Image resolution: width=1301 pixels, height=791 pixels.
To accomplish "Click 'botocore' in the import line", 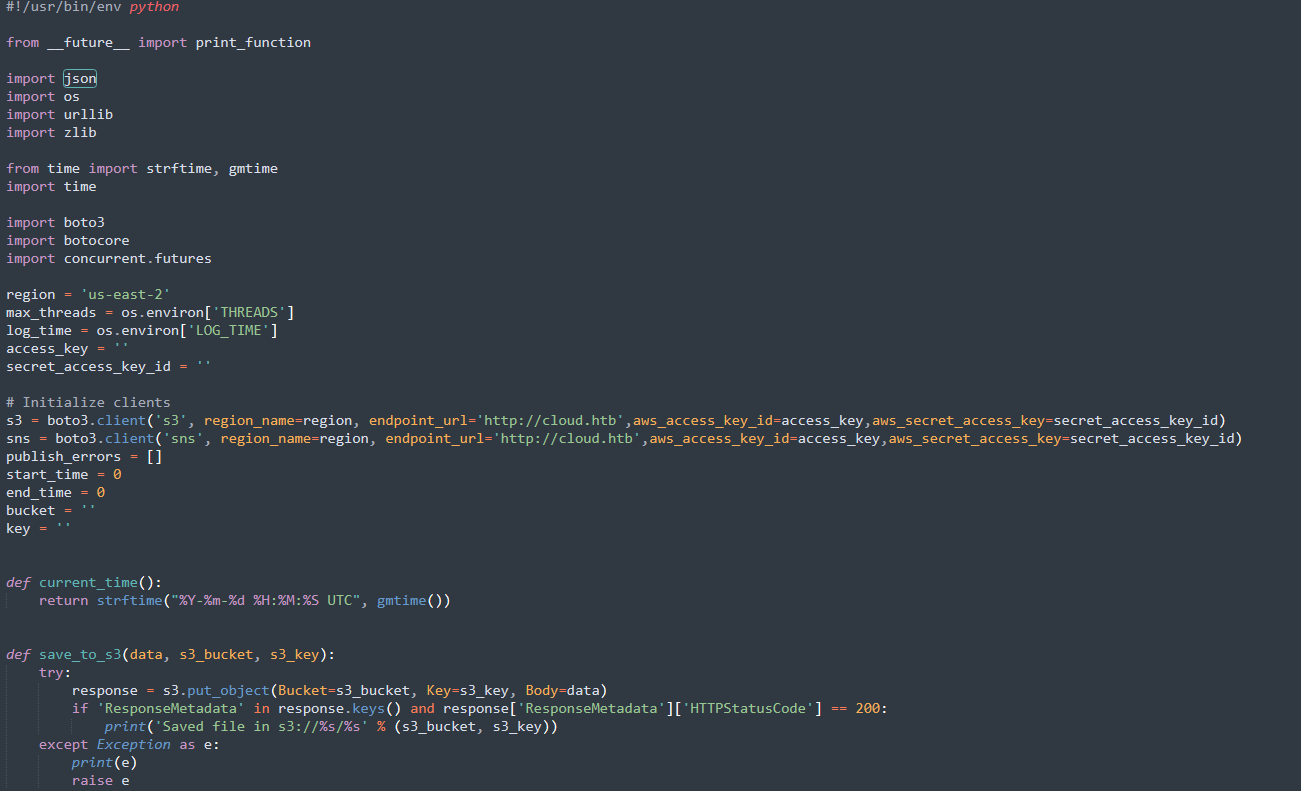I will (96, 241).
